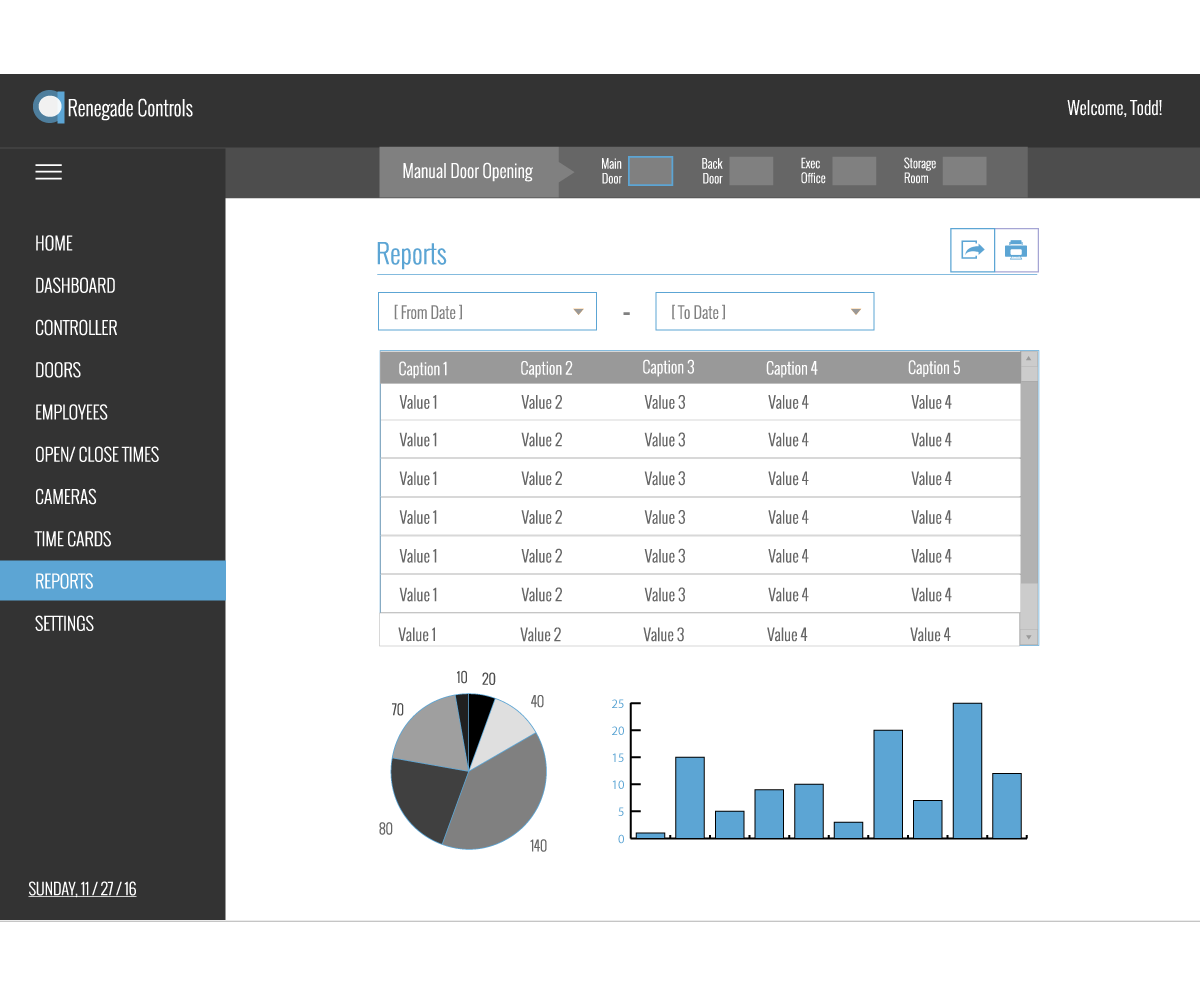Open the hamburger menu icon
Image resolution: width=1200 pixels, height=1000 pixels.
tap(48, 172)
